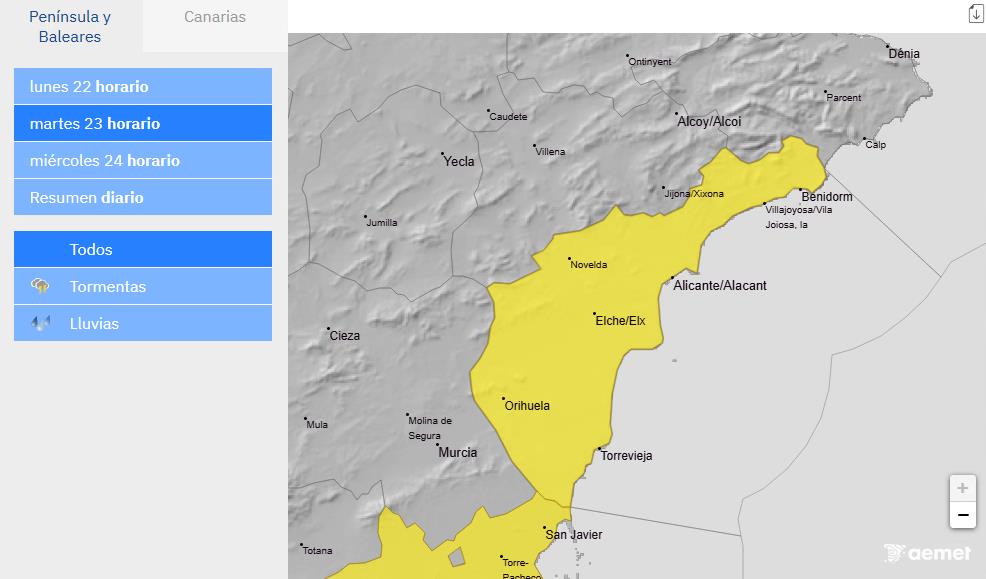
Task: Click the grey Yecla region on map
Action: (x=400, y=200)
